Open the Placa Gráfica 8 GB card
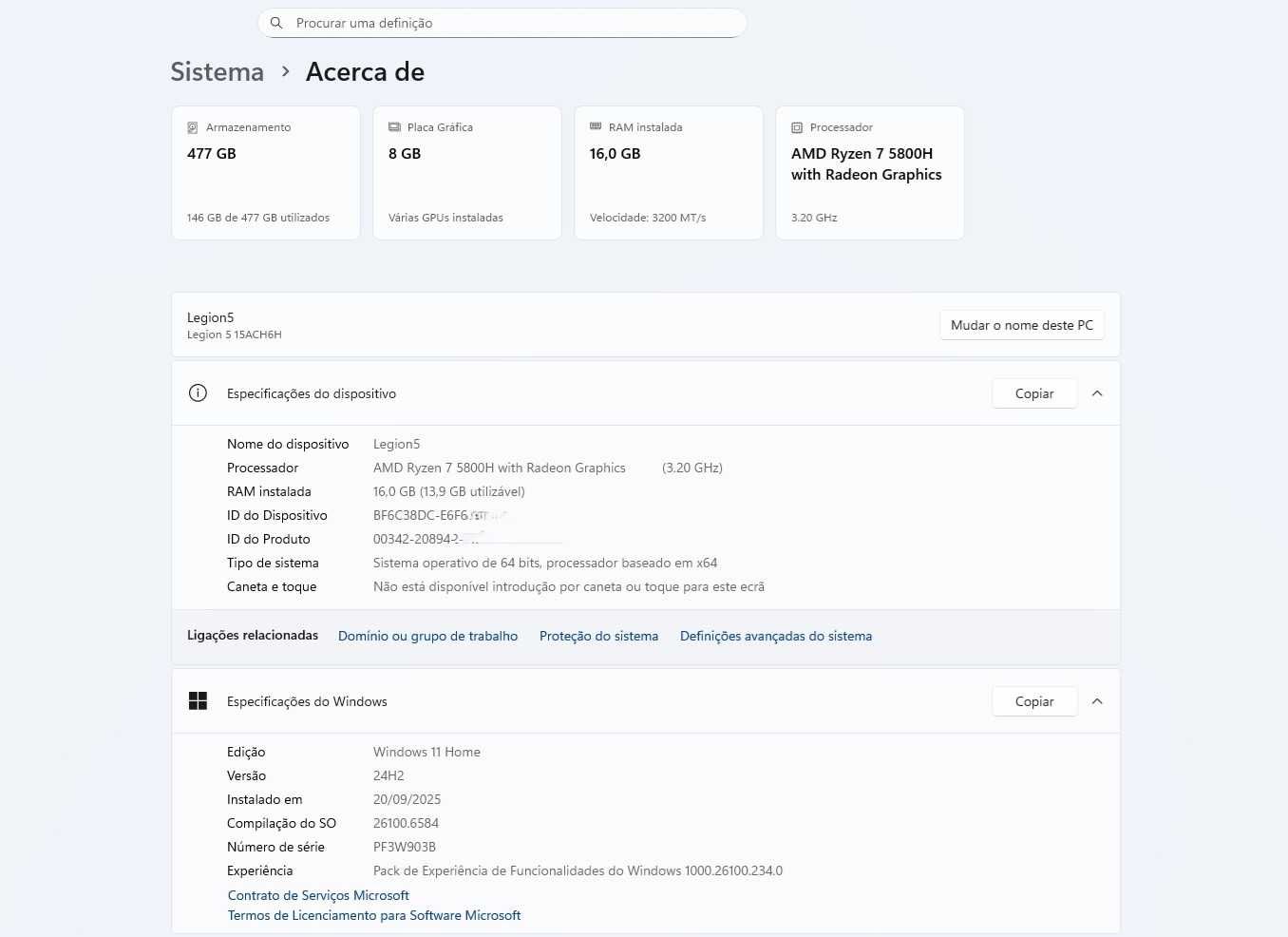Viewport: 1288px width, 937px height. (x=467, y=173)
